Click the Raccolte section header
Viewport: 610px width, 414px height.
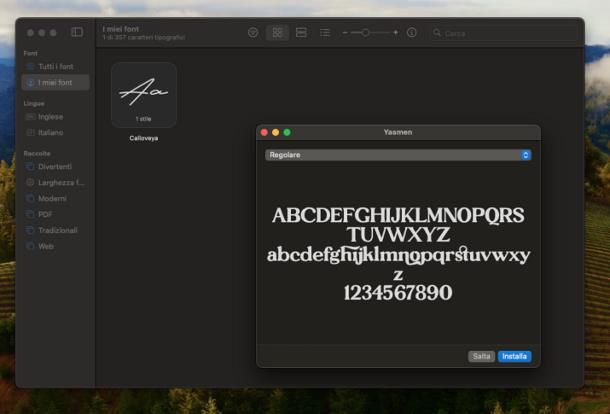(x=37, y=154)
